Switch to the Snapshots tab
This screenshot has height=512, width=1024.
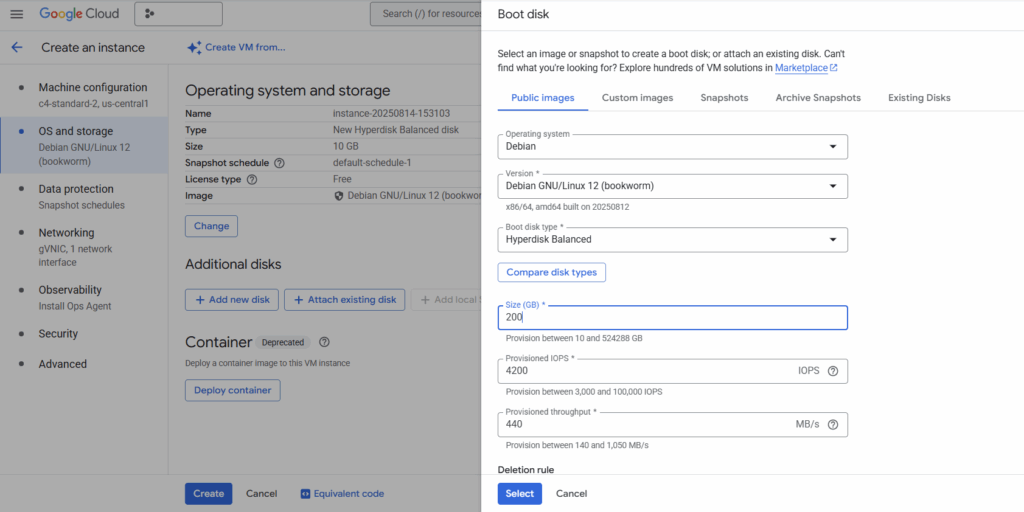coord(724,98)
